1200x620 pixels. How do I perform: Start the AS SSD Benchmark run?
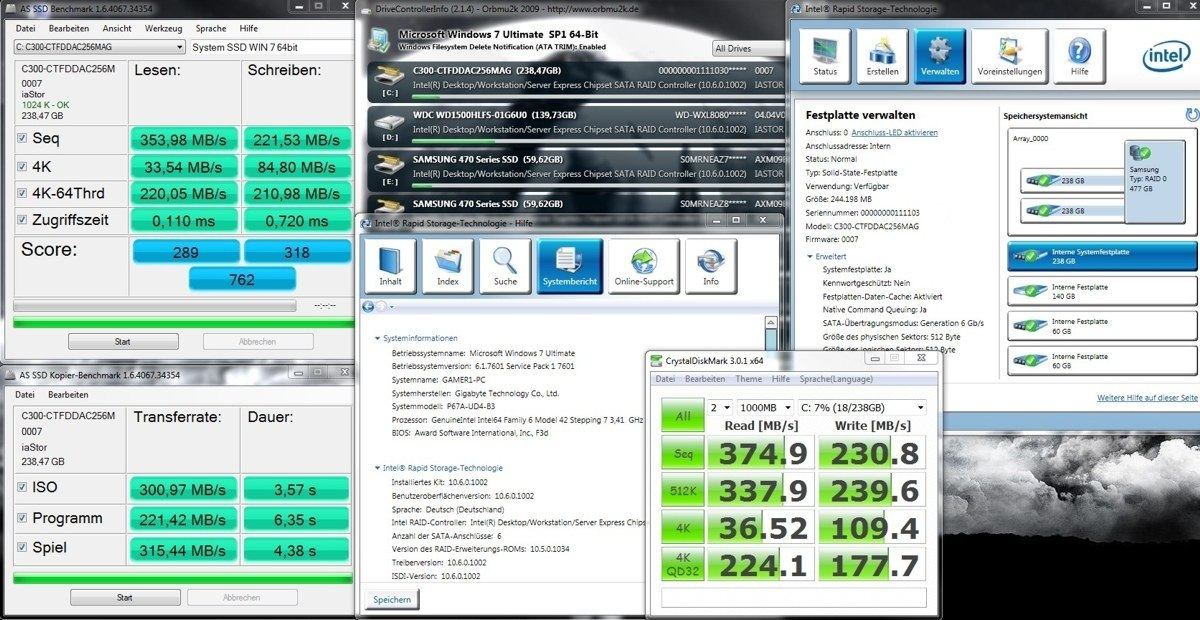pyautogui.click(x=123, y=341)
